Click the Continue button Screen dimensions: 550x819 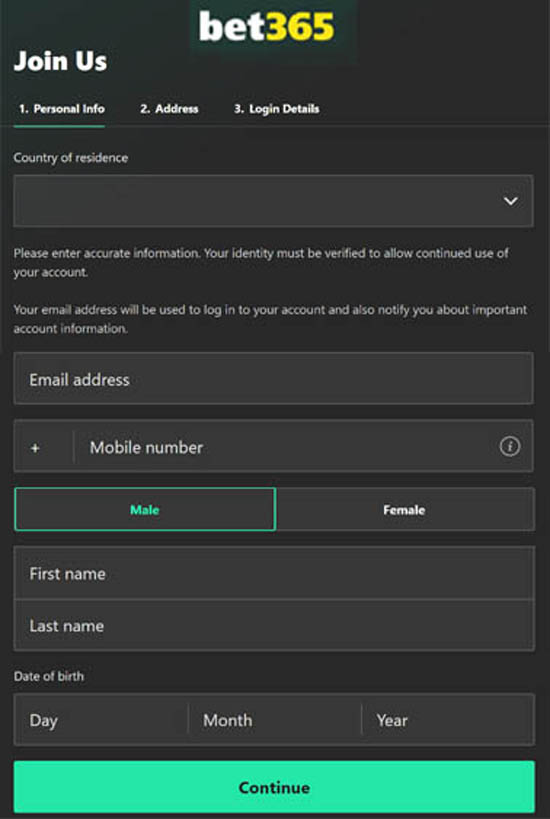274,787
